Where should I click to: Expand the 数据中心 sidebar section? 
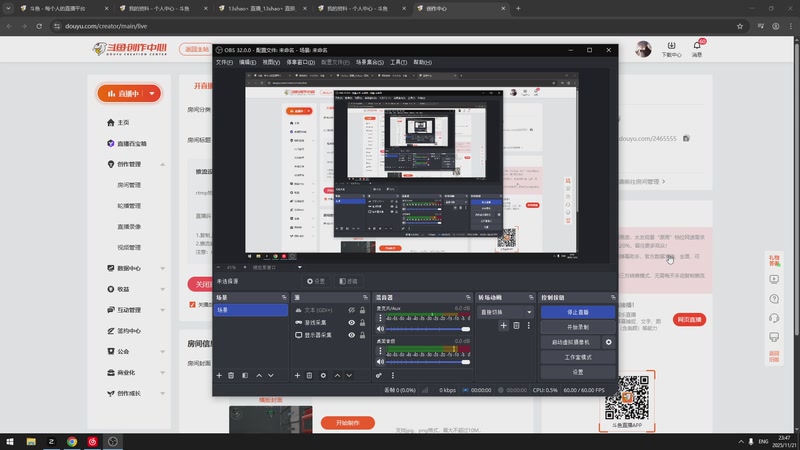pos(162,268)
